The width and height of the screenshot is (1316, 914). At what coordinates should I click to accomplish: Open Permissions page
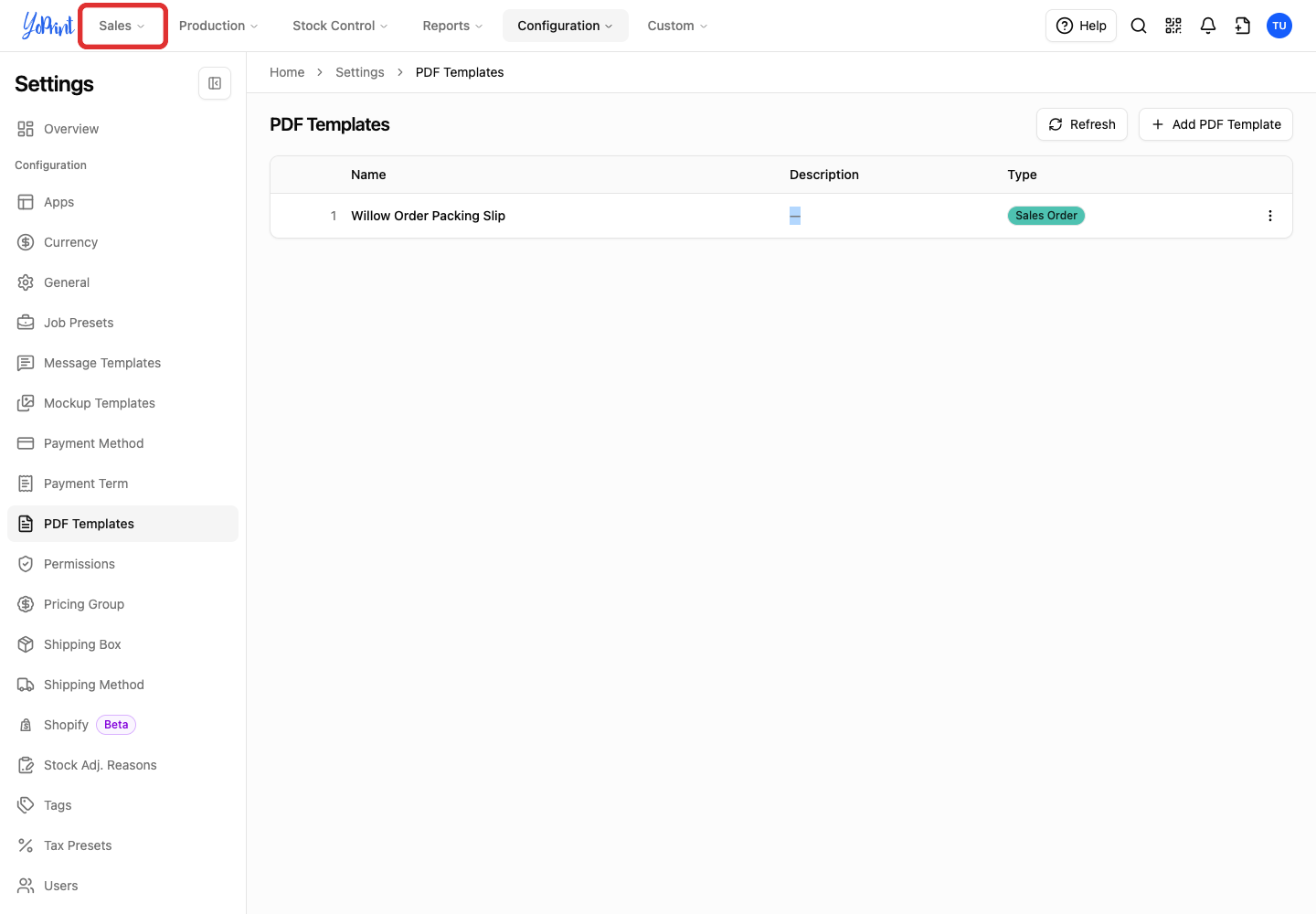122,564
